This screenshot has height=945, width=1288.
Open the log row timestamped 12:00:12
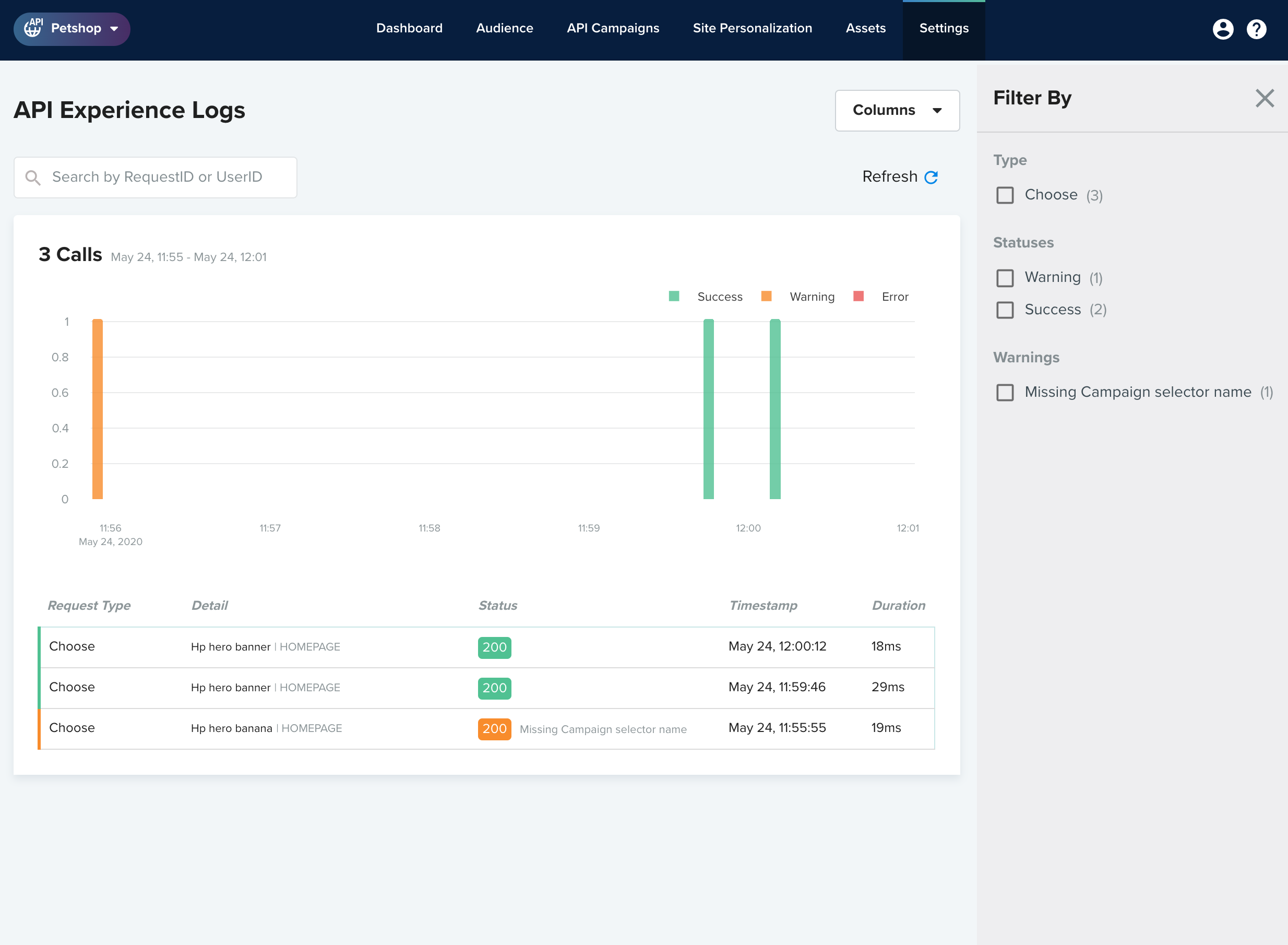486,647
